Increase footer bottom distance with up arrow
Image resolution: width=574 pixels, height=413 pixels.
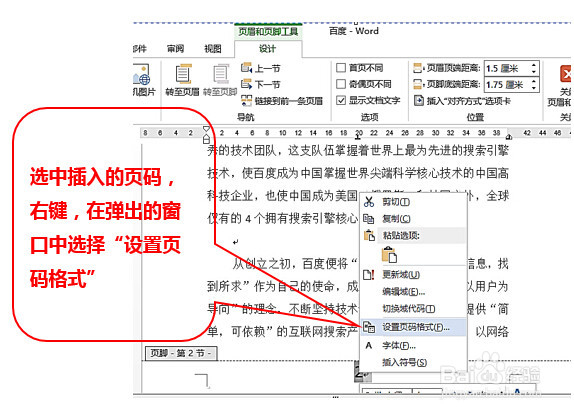(x=534, y=81)
